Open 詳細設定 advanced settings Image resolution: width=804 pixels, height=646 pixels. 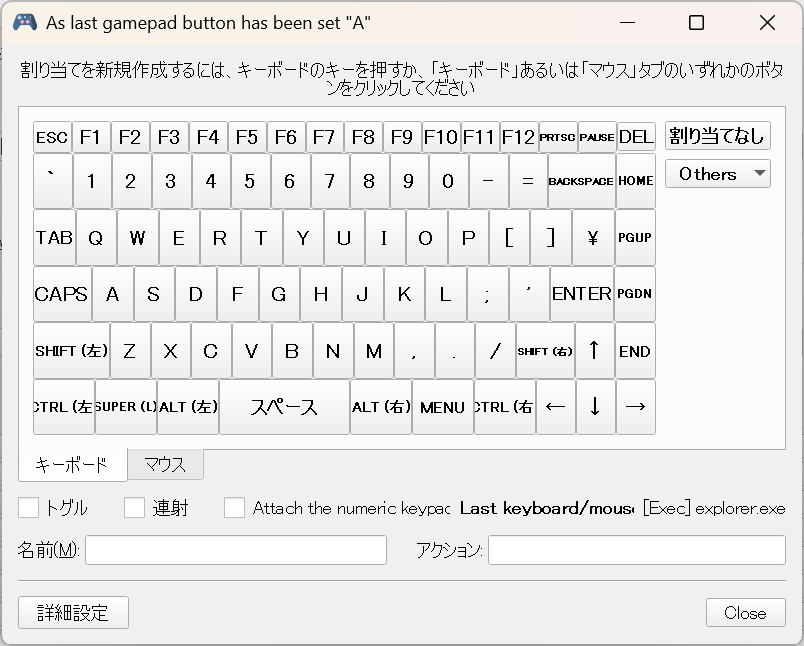[x=73, y=612]
